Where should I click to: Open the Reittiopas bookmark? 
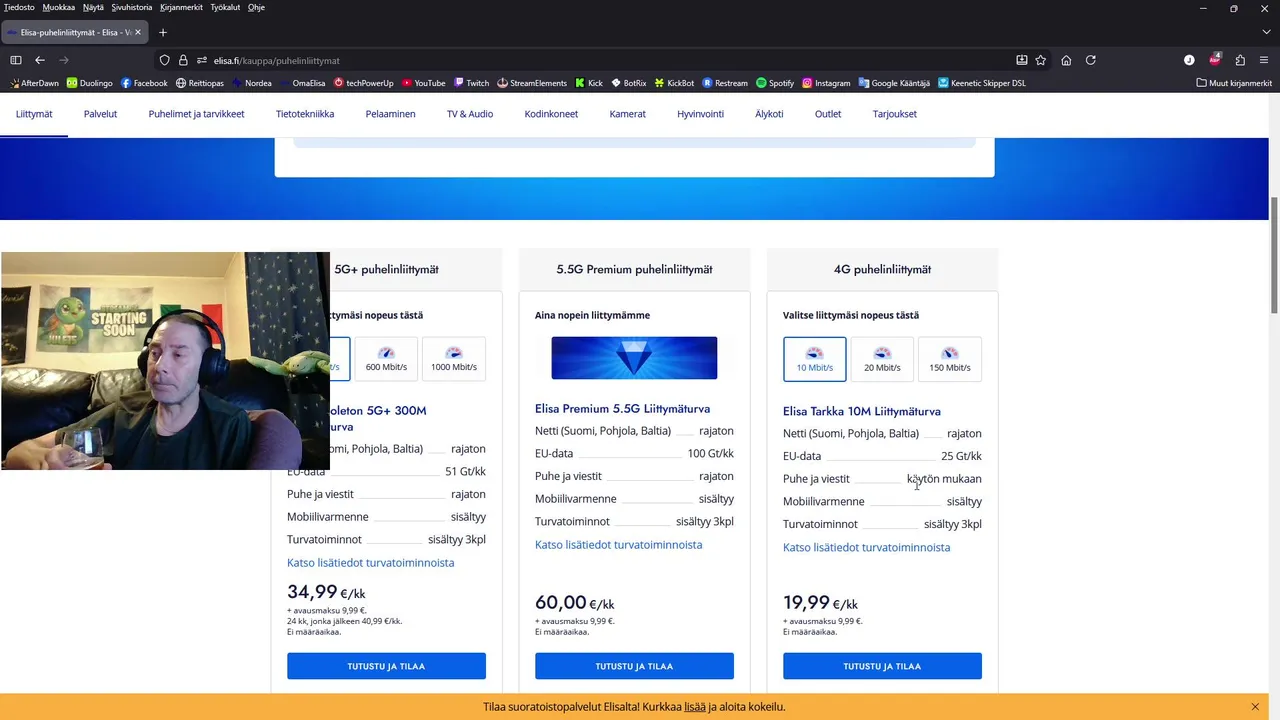coord(199,83)
